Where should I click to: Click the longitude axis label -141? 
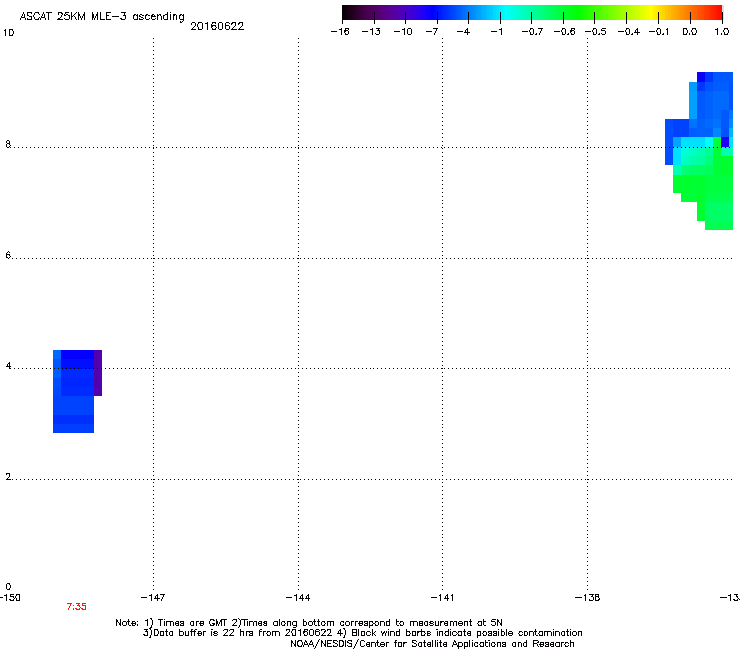(x=442, y=598)
